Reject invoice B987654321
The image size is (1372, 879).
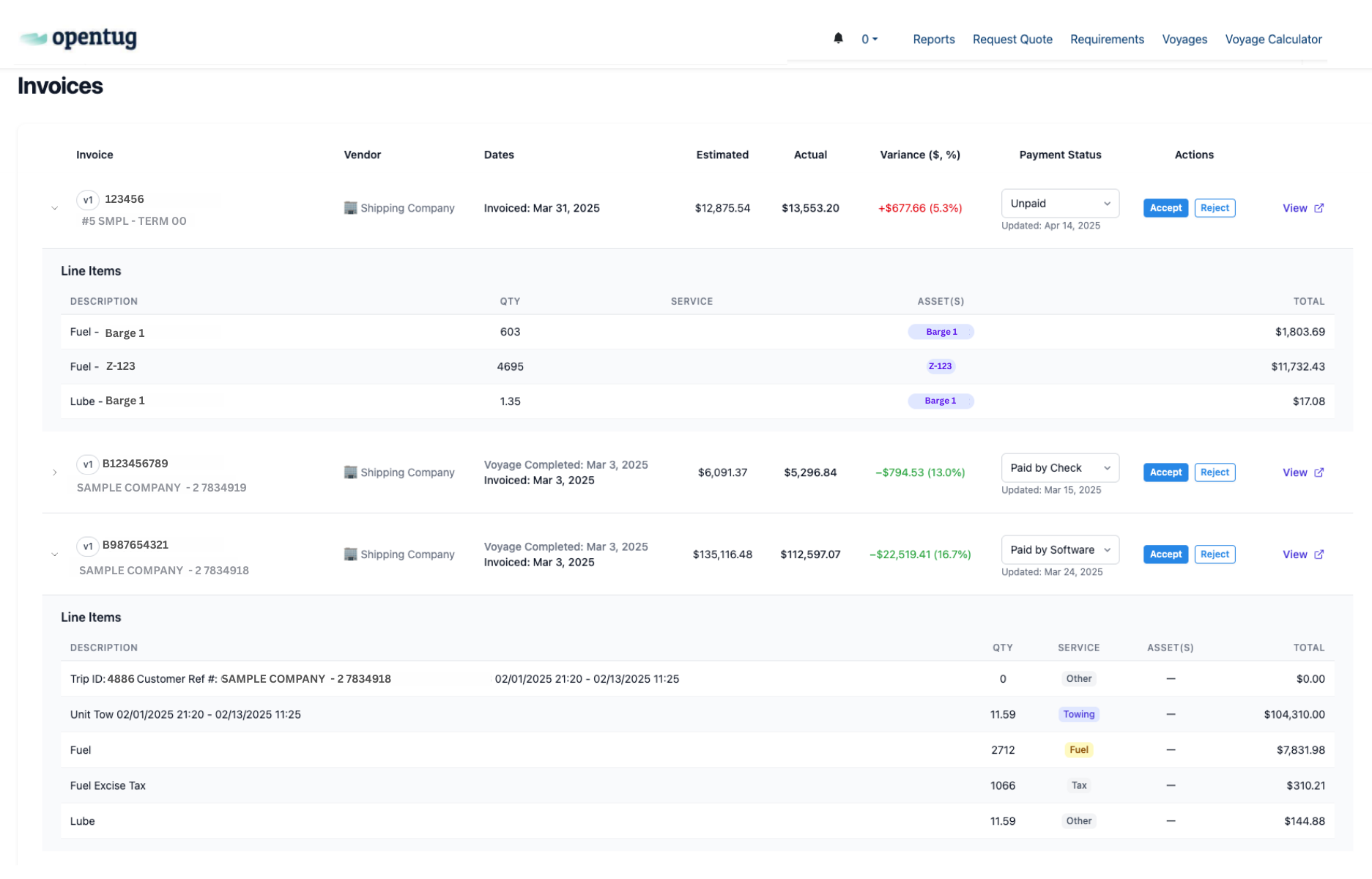coord(1215,554)
